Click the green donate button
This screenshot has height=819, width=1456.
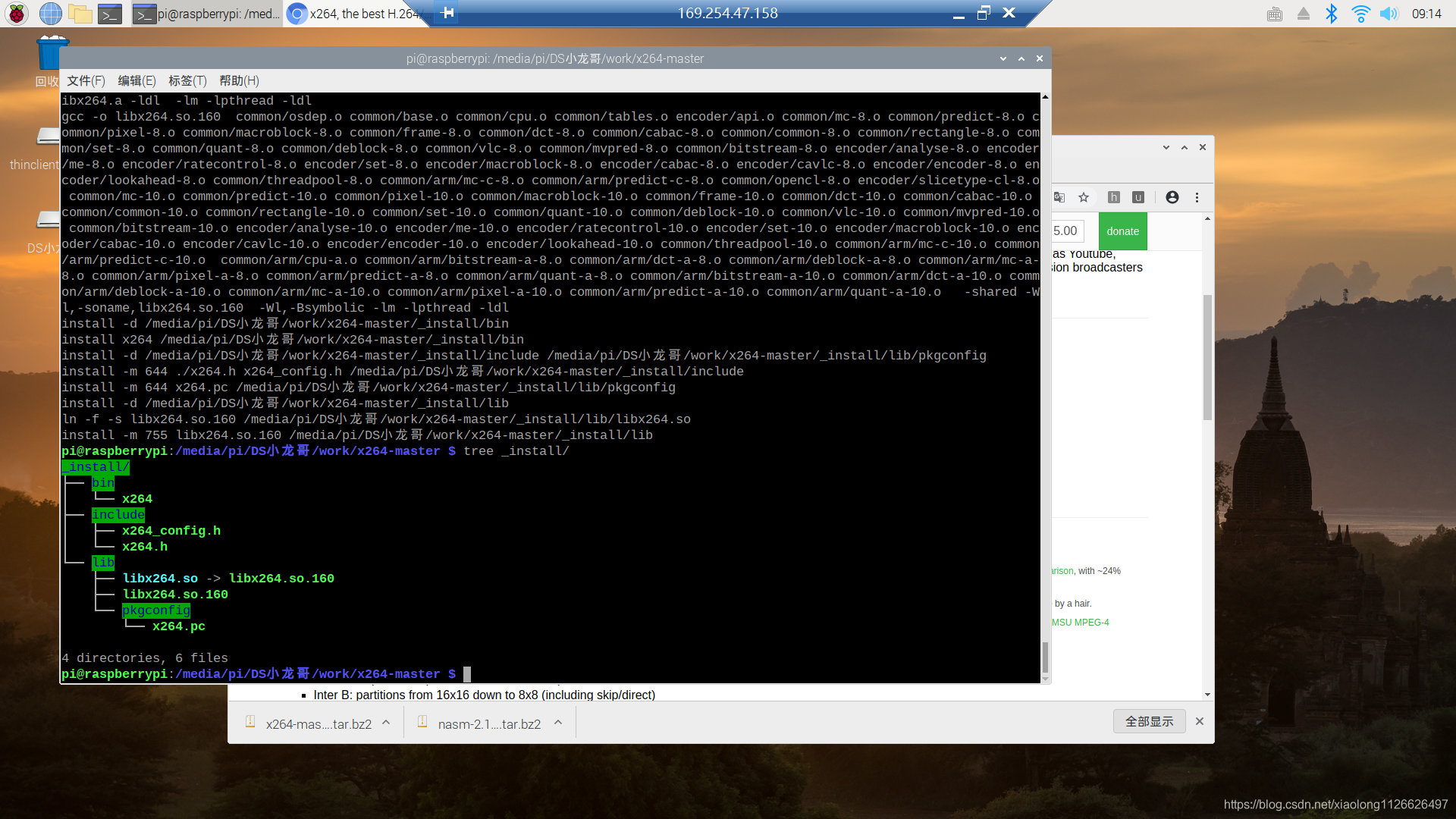(1122, 231)
